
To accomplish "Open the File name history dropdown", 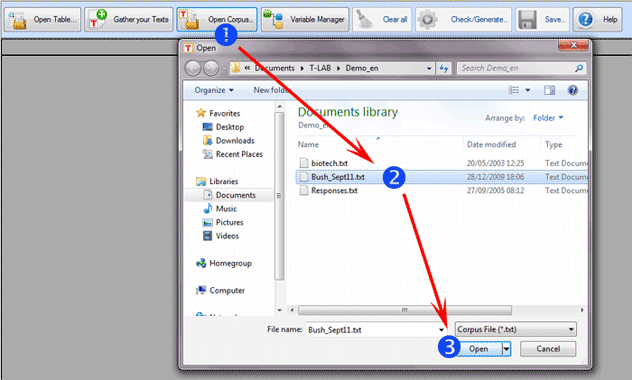I will tap(441, 330).
